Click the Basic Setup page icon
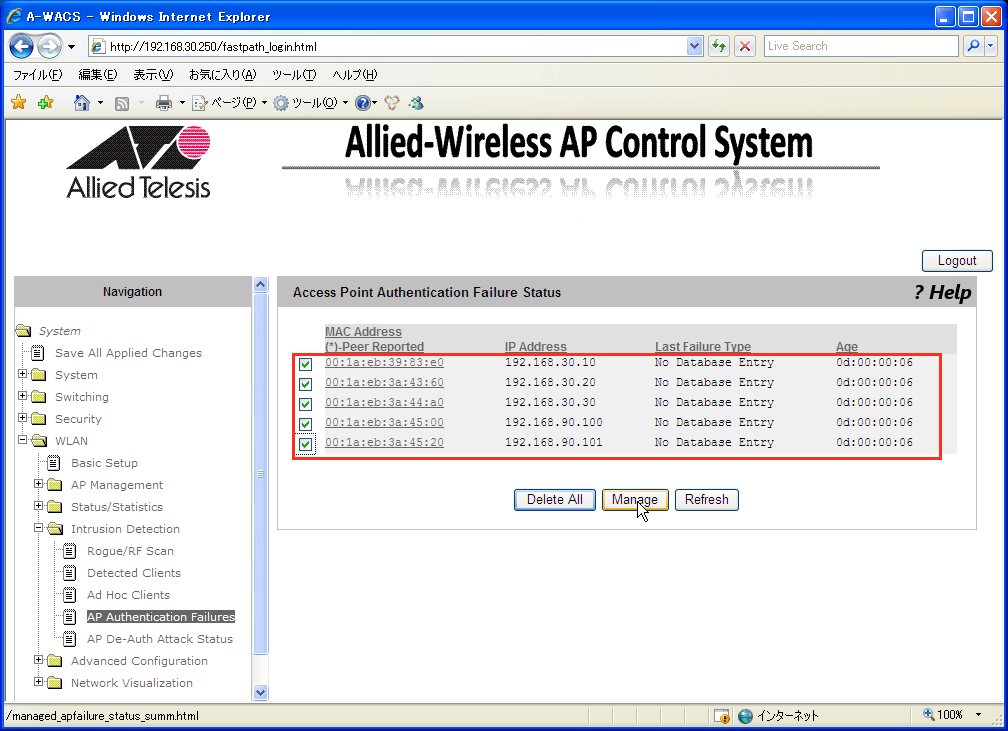 tap(54, 463)
